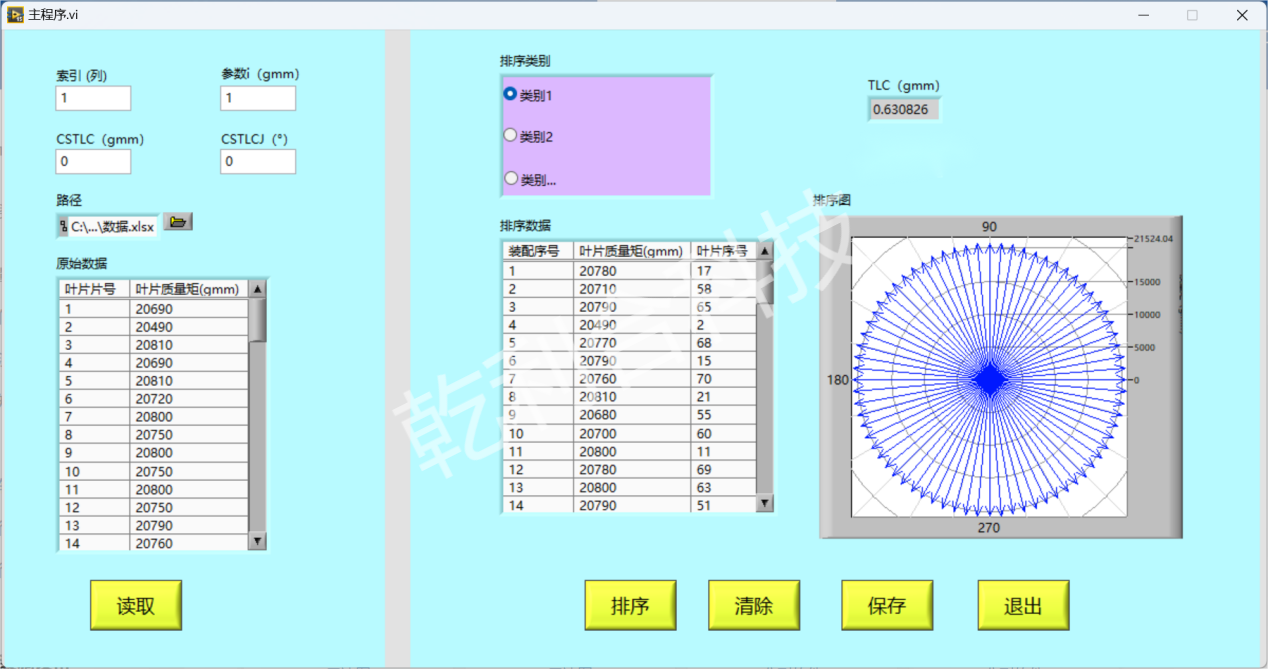Click the LabVIEW icon in title bar
The image size is (1268, 669).
click(15, 15)
